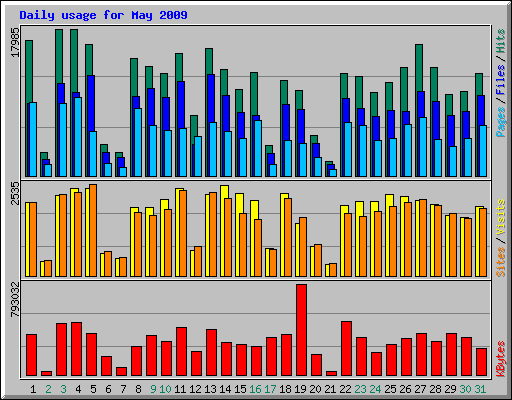512x400 pixels.
Task: Click the yellow visits bar for day 14
Action: point(224,192)
